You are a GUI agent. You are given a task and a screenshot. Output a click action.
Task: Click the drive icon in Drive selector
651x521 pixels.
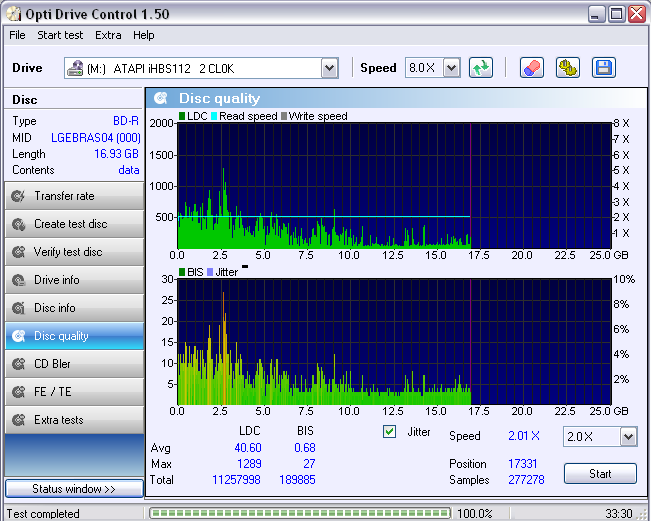[x=75, y=68]
